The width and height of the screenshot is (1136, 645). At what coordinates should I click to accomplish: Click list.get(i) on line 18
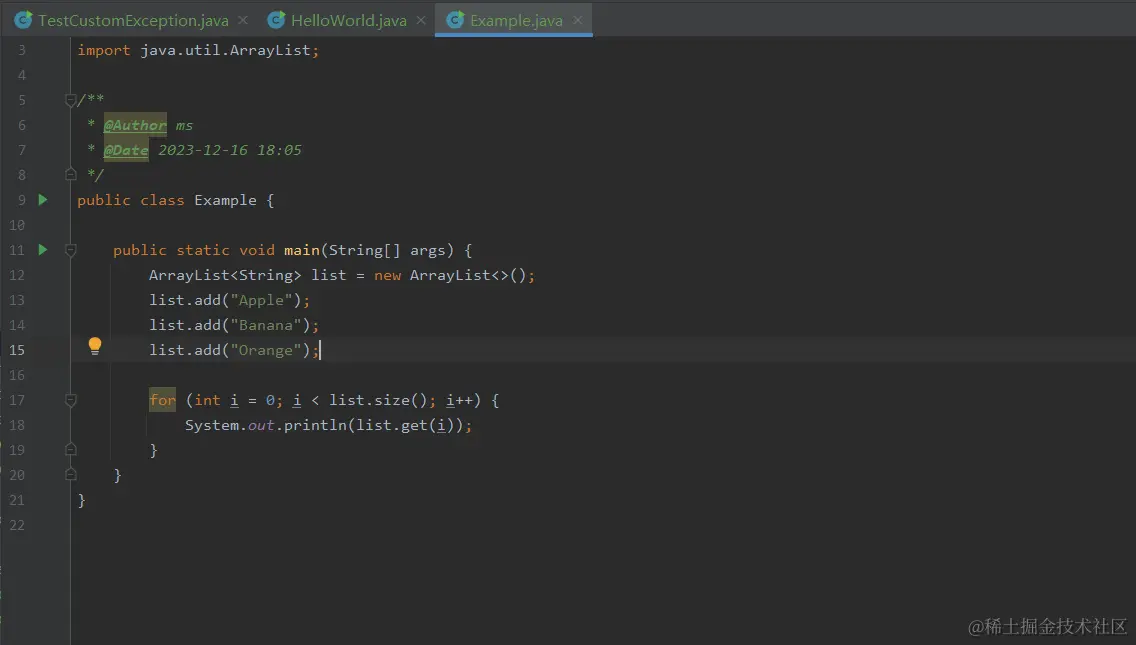(x=405, y=425)
